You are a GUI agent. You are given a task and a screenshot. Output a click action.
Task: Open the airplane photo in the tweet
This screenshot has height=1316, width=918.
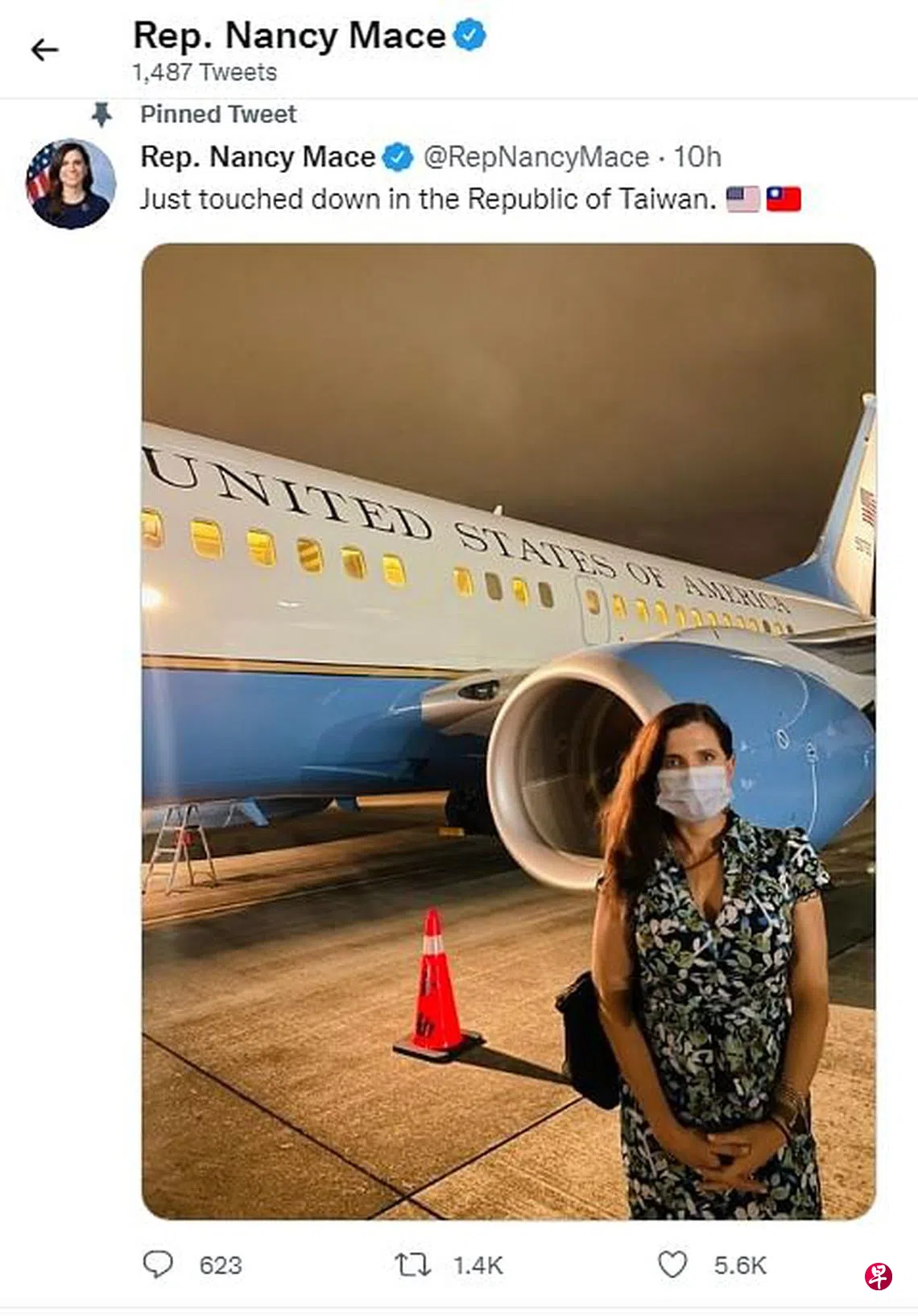(x=508, y=731)
